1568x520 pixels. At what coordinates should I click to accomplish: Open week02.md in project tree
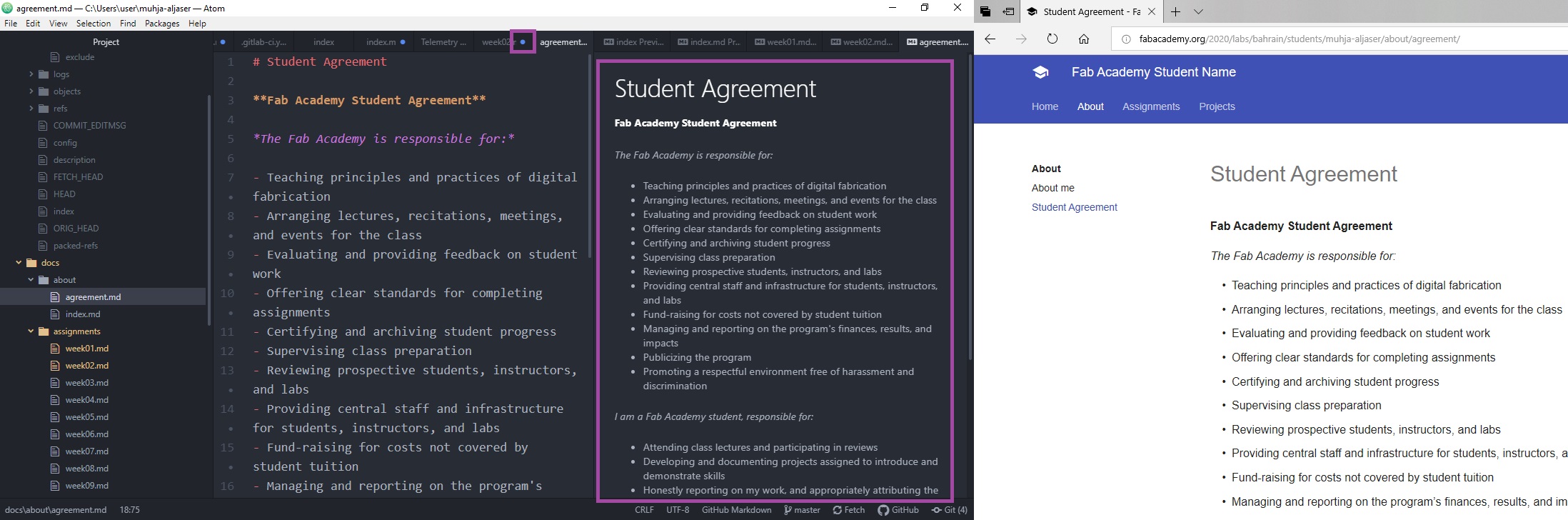pyautogui.click(x=87, y=366)
